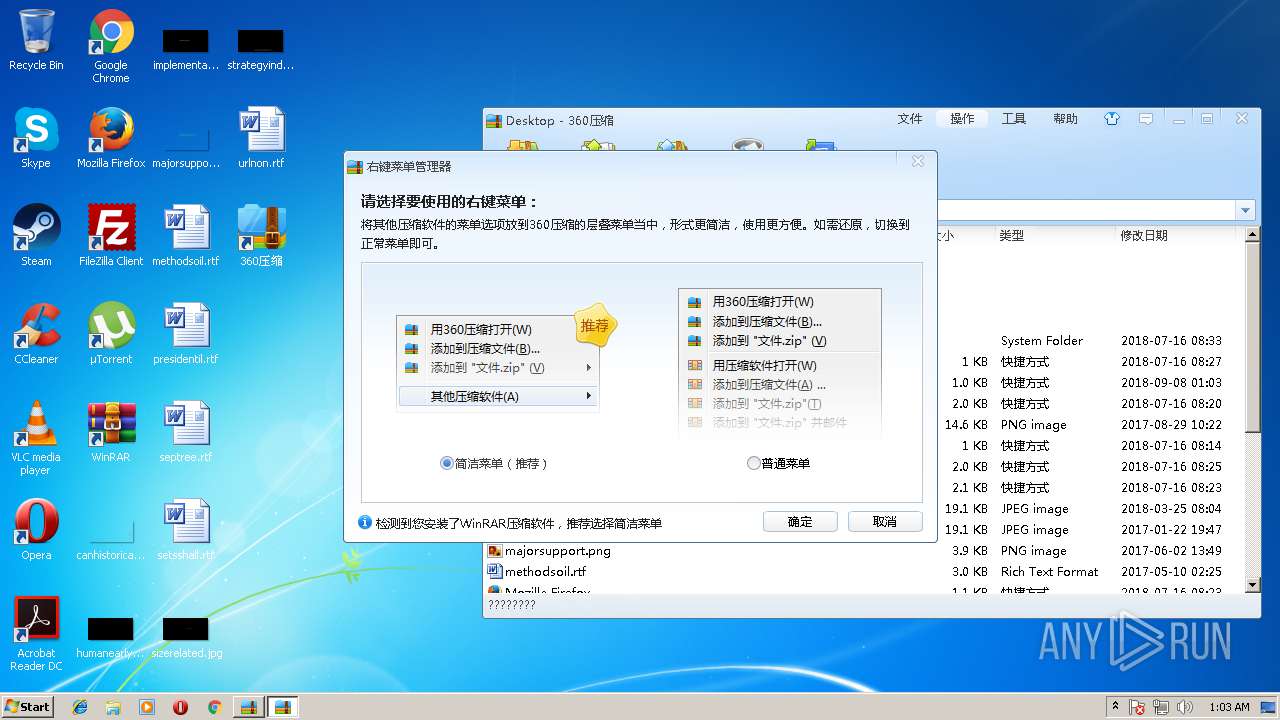Image resolution: width=1280 pixels, height=720 pixels.
Task: Click the media player taskbar icon
Action: [x=147, y=707]
